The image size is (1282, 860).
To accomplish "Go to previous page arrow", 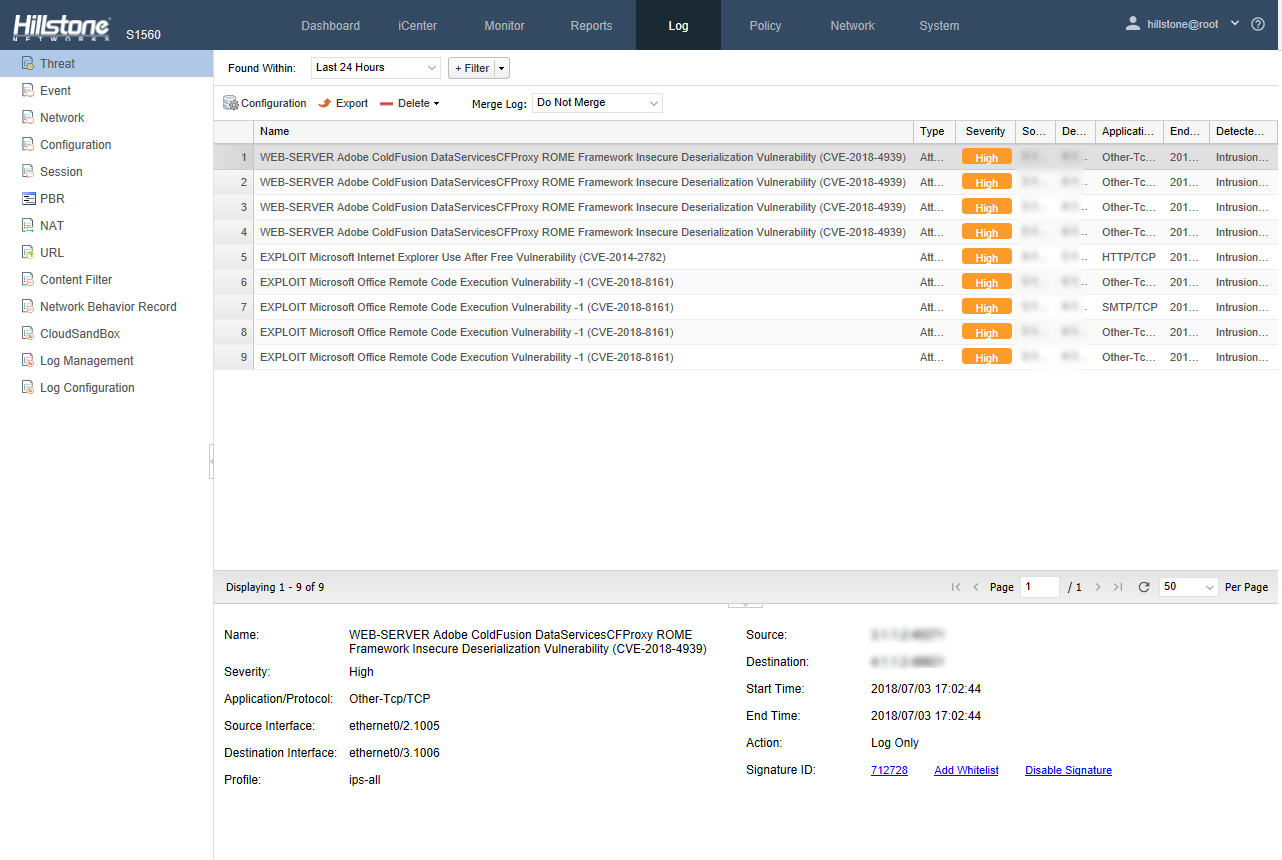I will pos(976,587).
